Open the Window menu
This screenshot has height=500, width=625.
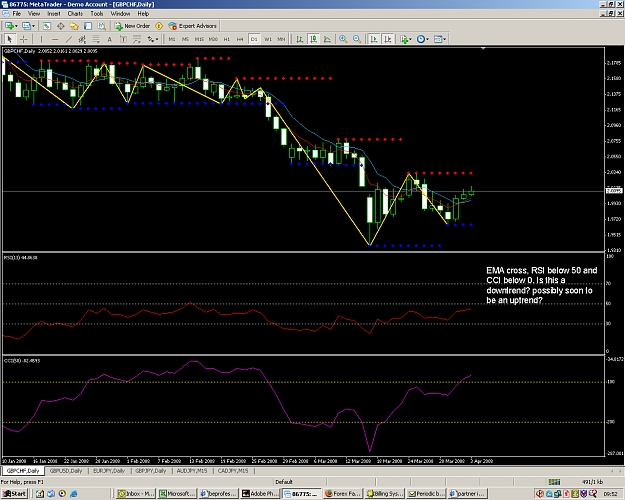(x=120, y=14)
